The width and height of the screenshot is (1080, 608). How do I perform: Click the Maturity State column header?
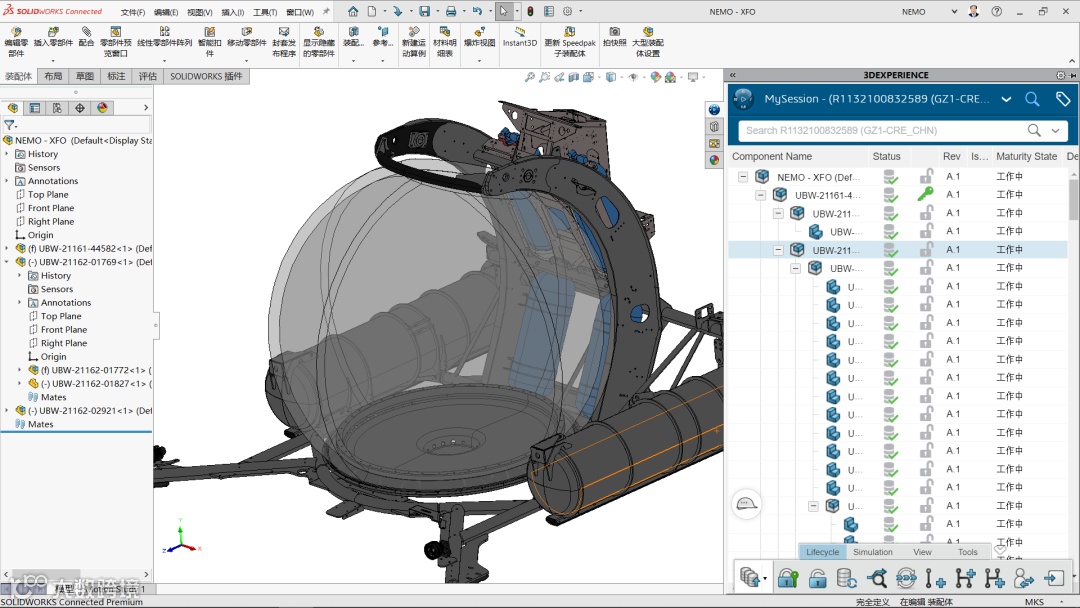click(x=1026, y=156)
